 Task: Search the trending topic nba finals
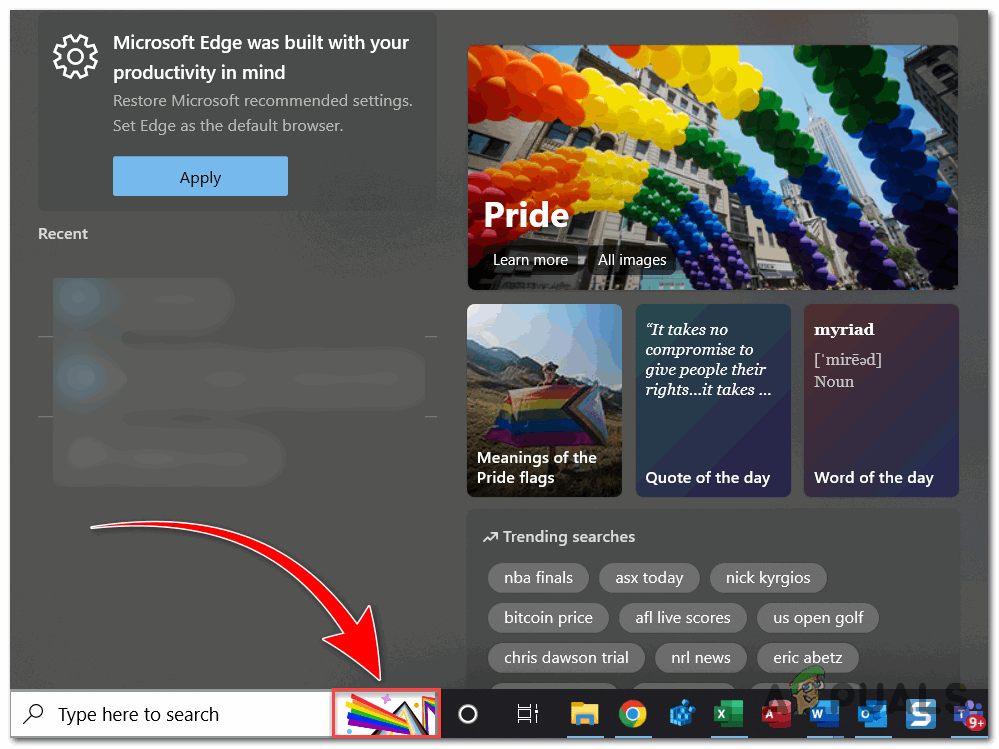coord(538,578)
